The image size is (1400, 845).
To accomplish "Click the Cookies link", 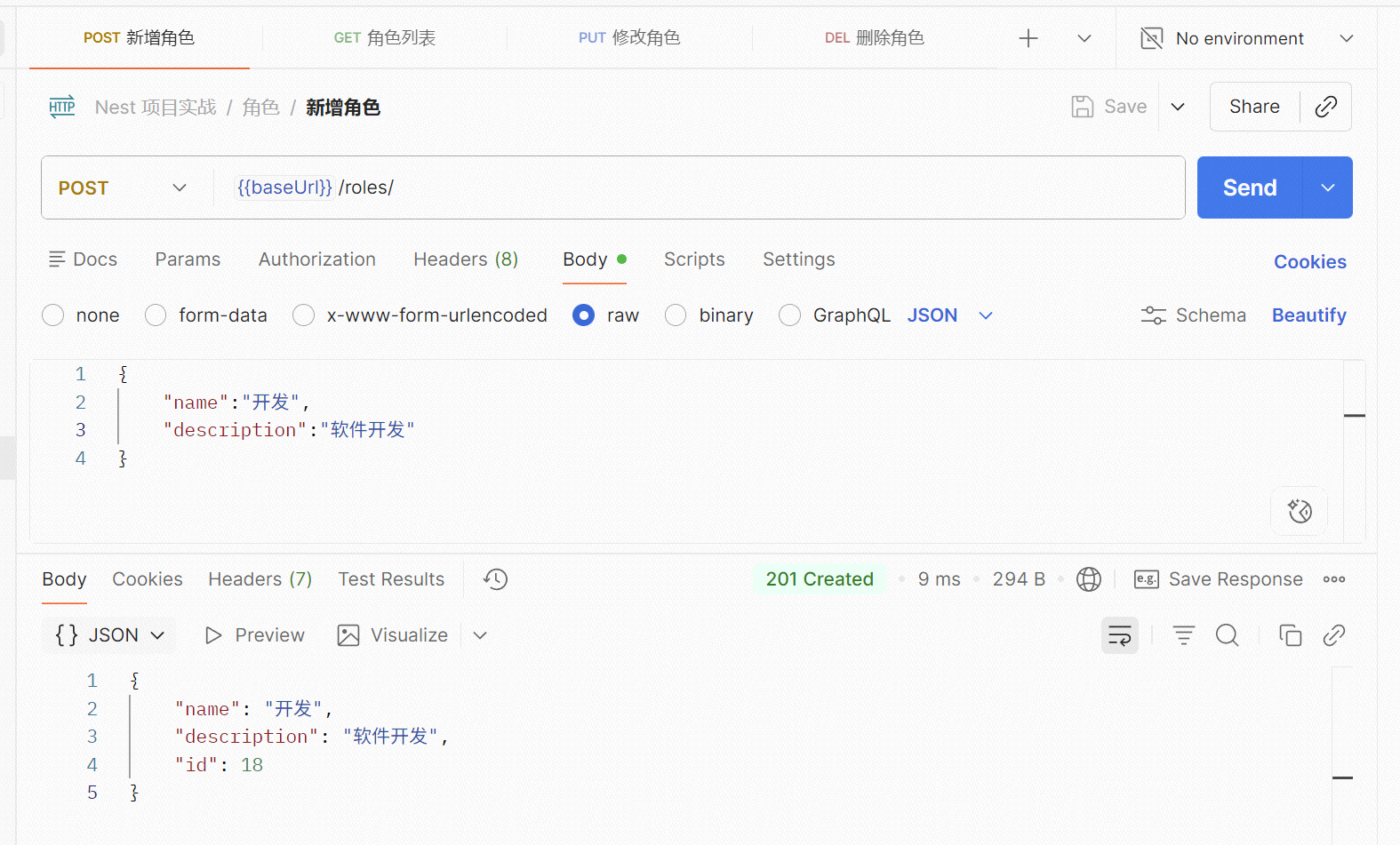I will [1310, 262].
